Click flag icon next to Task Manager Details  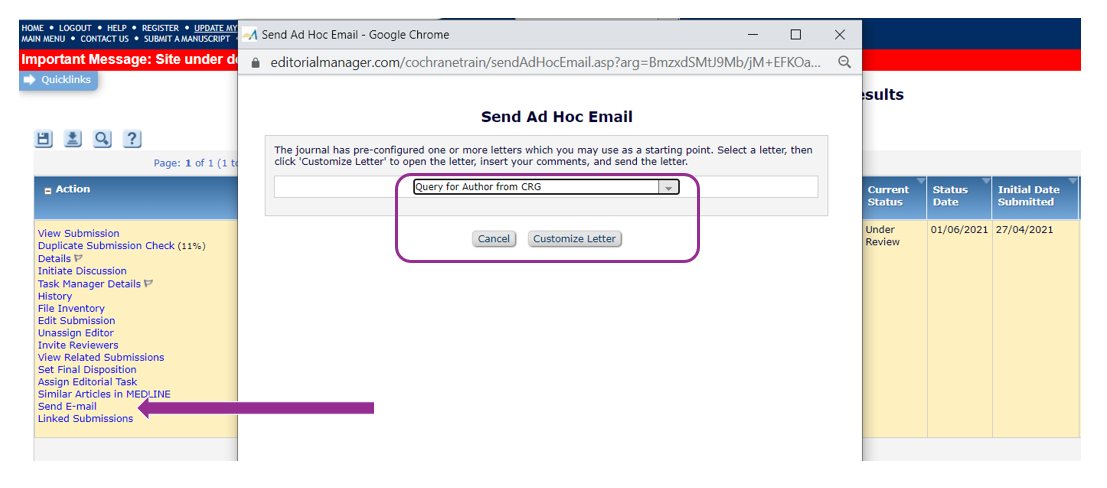tap(149, 284)
